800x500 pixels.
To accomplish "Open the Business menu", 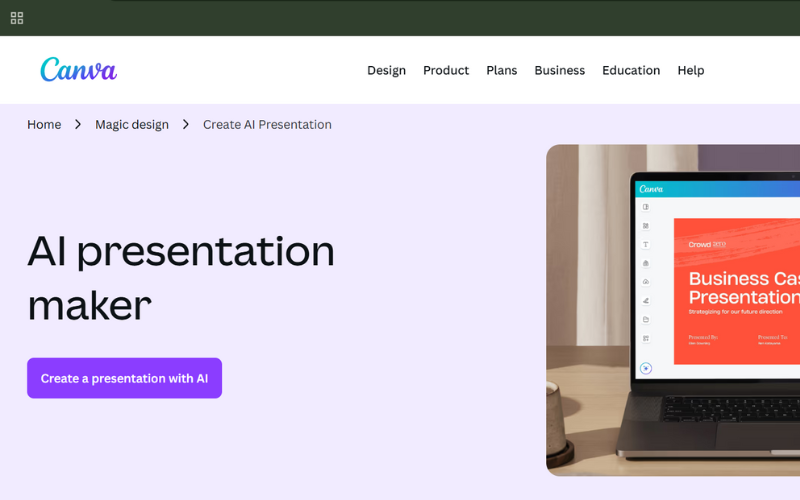I will coord(560,70).
